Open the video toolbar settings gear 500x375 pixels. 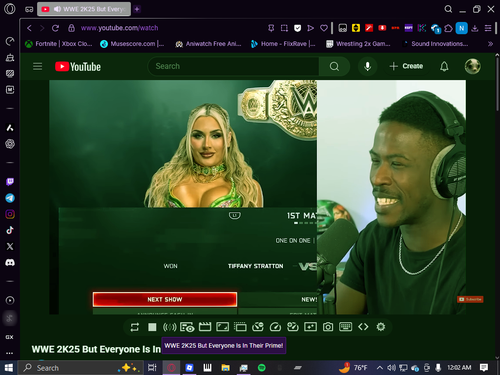[381, 327]
